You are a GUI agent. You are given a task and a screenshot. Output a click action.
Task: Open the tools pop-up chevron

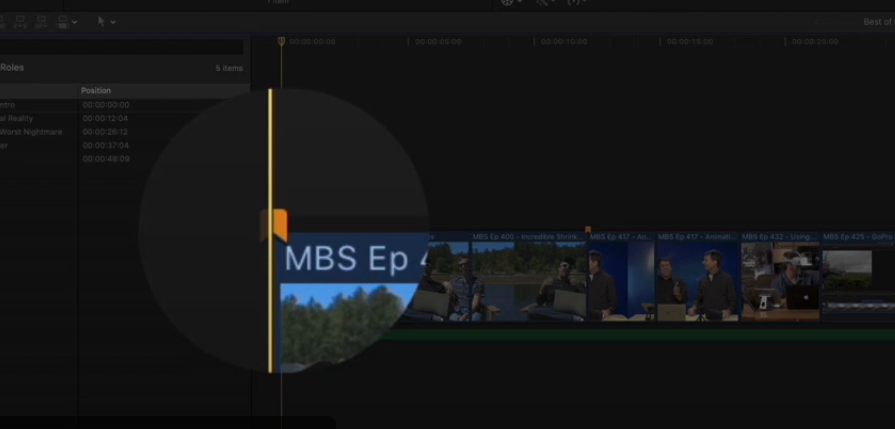click(112, 22)
